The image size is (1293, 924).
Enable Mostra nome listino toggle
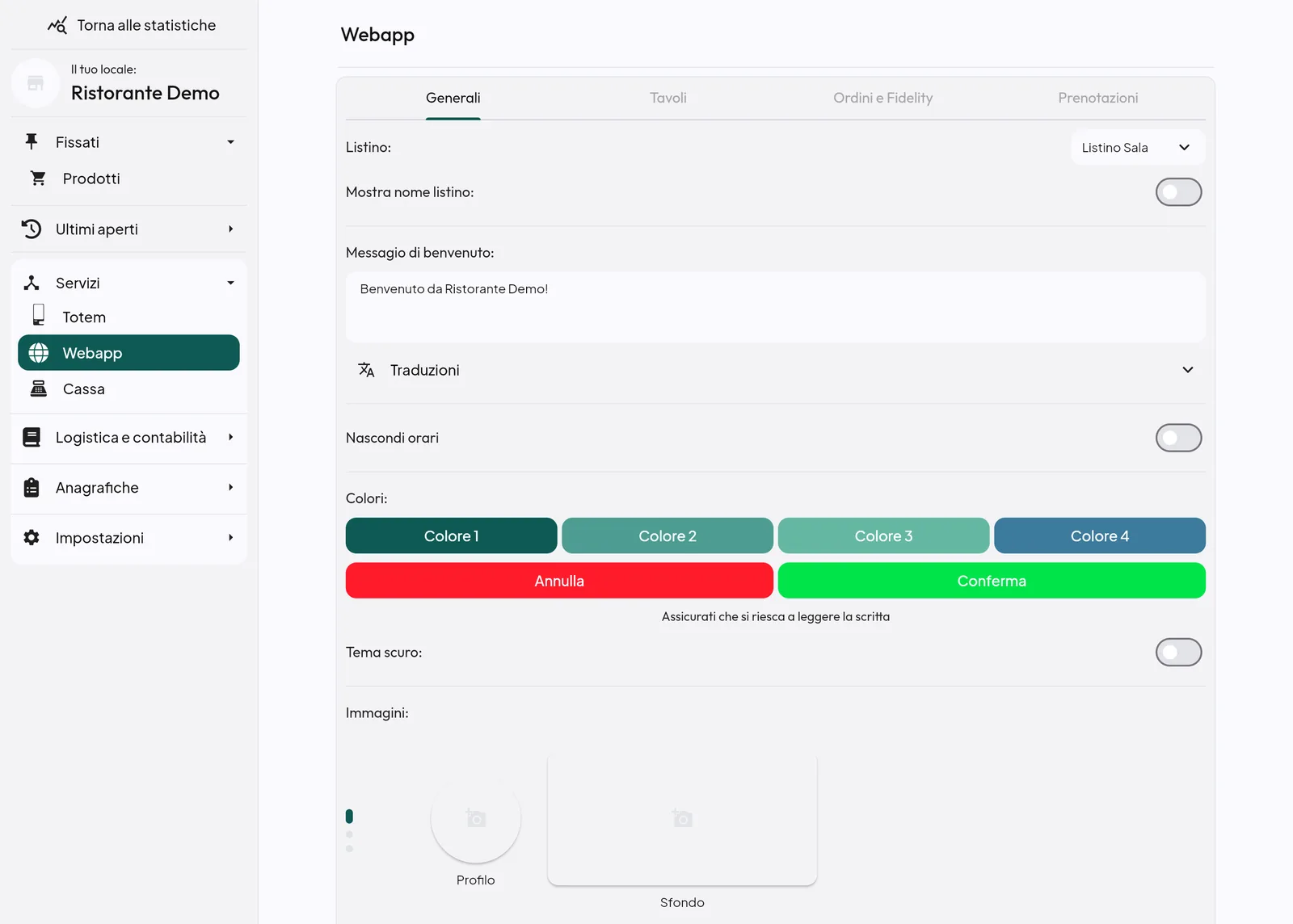pos(1178,192)
